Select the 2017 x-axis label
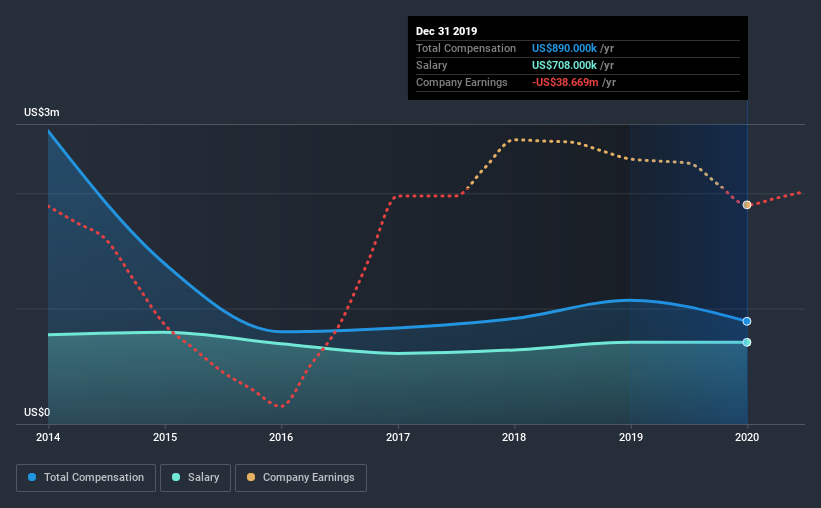821x508 pixels. [398, 437]
